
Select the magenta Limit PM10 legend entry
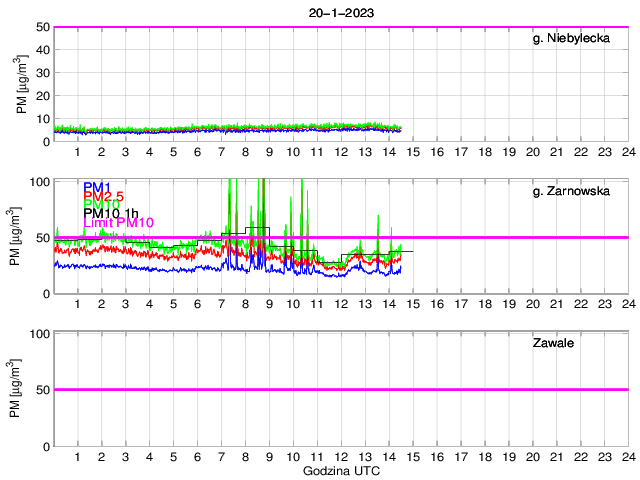pyautogui.click(x=118, y=222)
